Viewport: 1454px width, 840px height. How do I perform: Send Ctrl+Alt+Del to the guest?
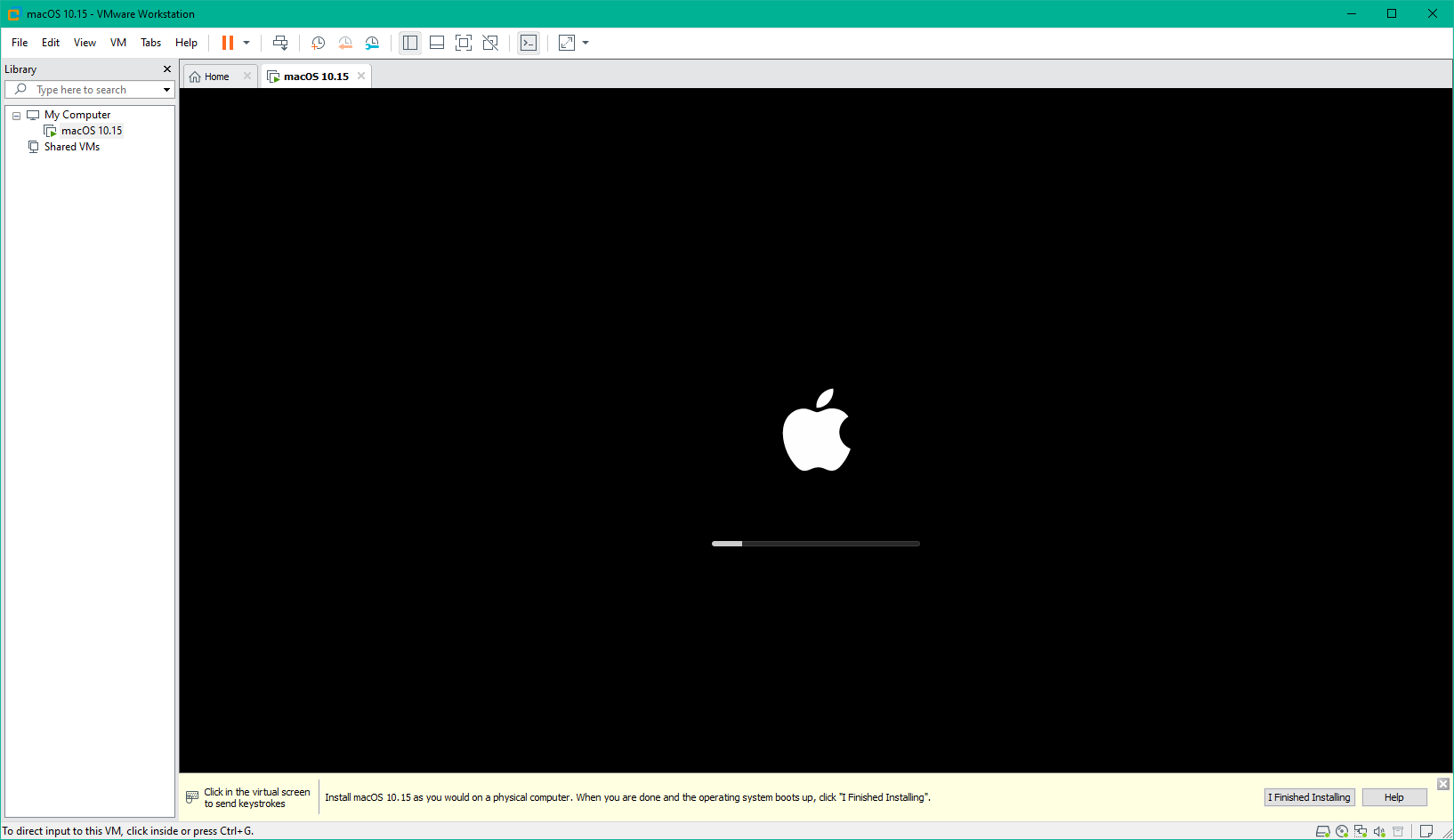tap(280, 43)
